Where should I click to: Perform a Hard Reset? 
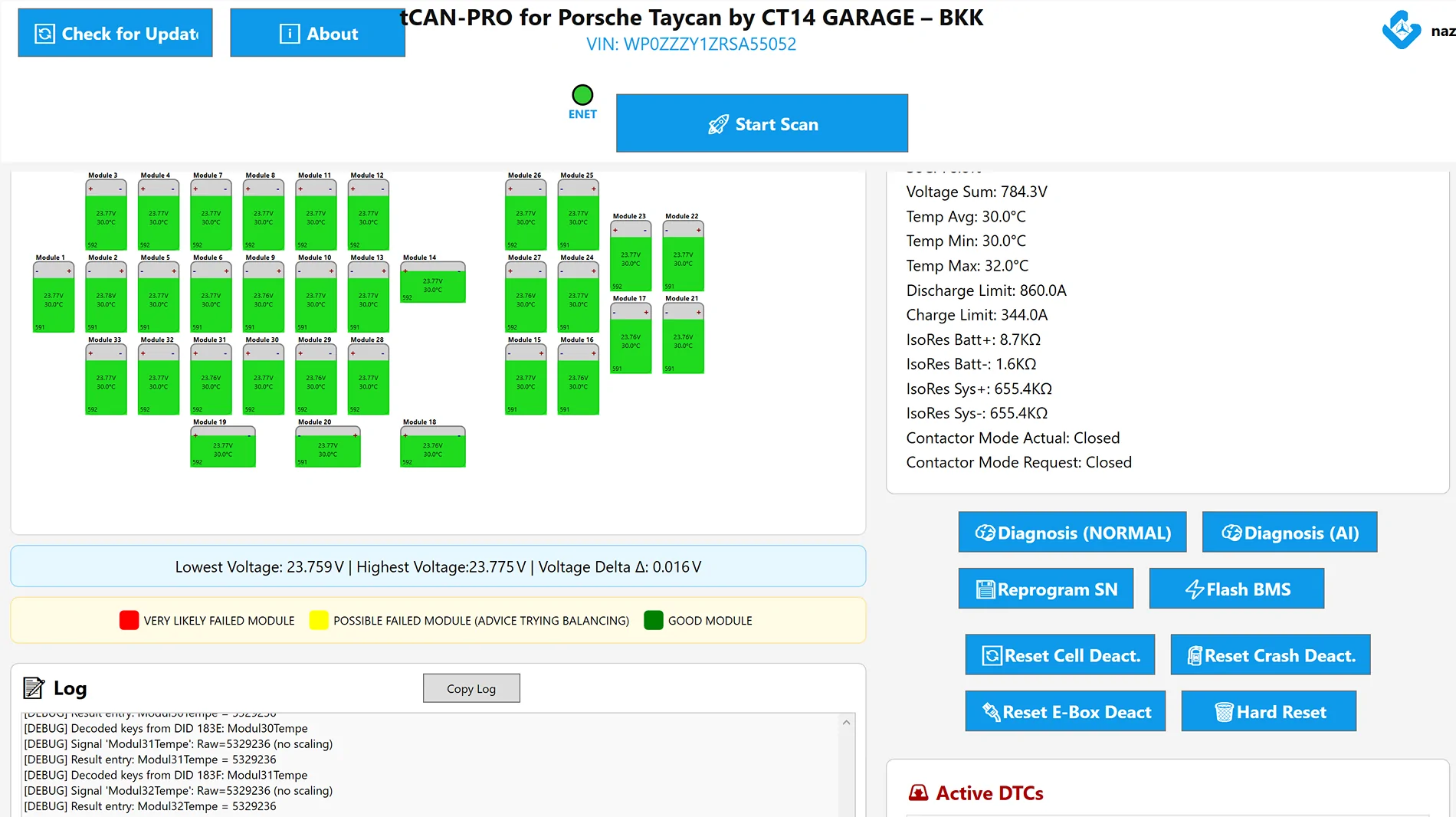1269,711
